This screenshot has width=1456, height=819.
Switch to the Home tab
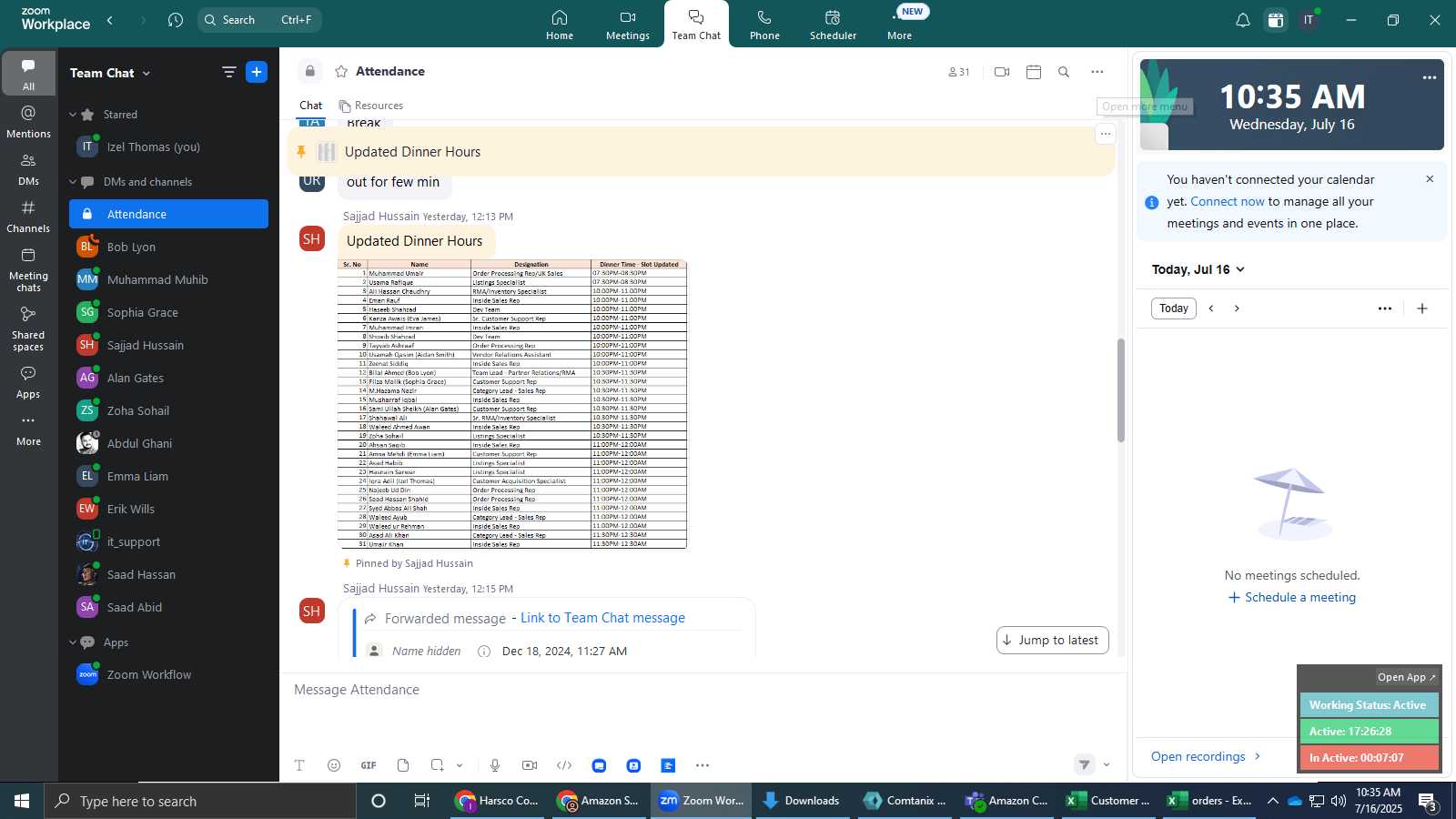[x=560, y=25]
